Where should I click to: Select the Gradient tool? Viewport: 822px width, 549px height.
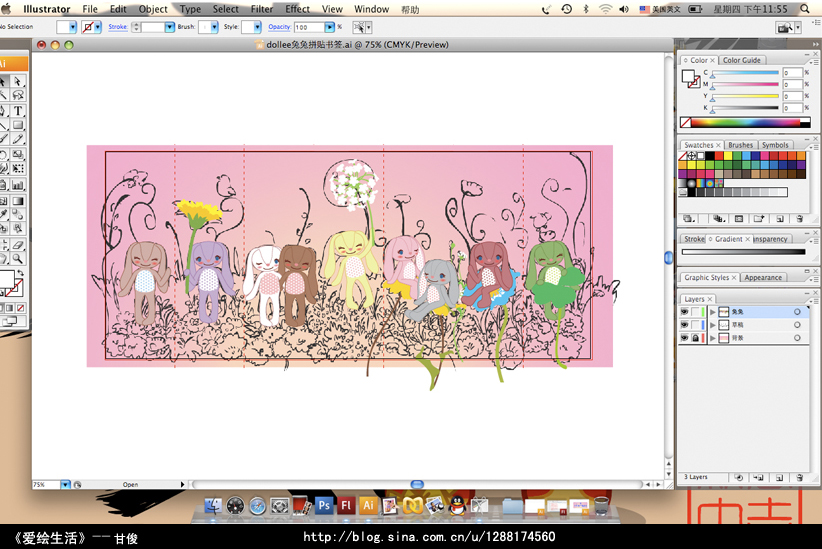(x=18, y=201)
